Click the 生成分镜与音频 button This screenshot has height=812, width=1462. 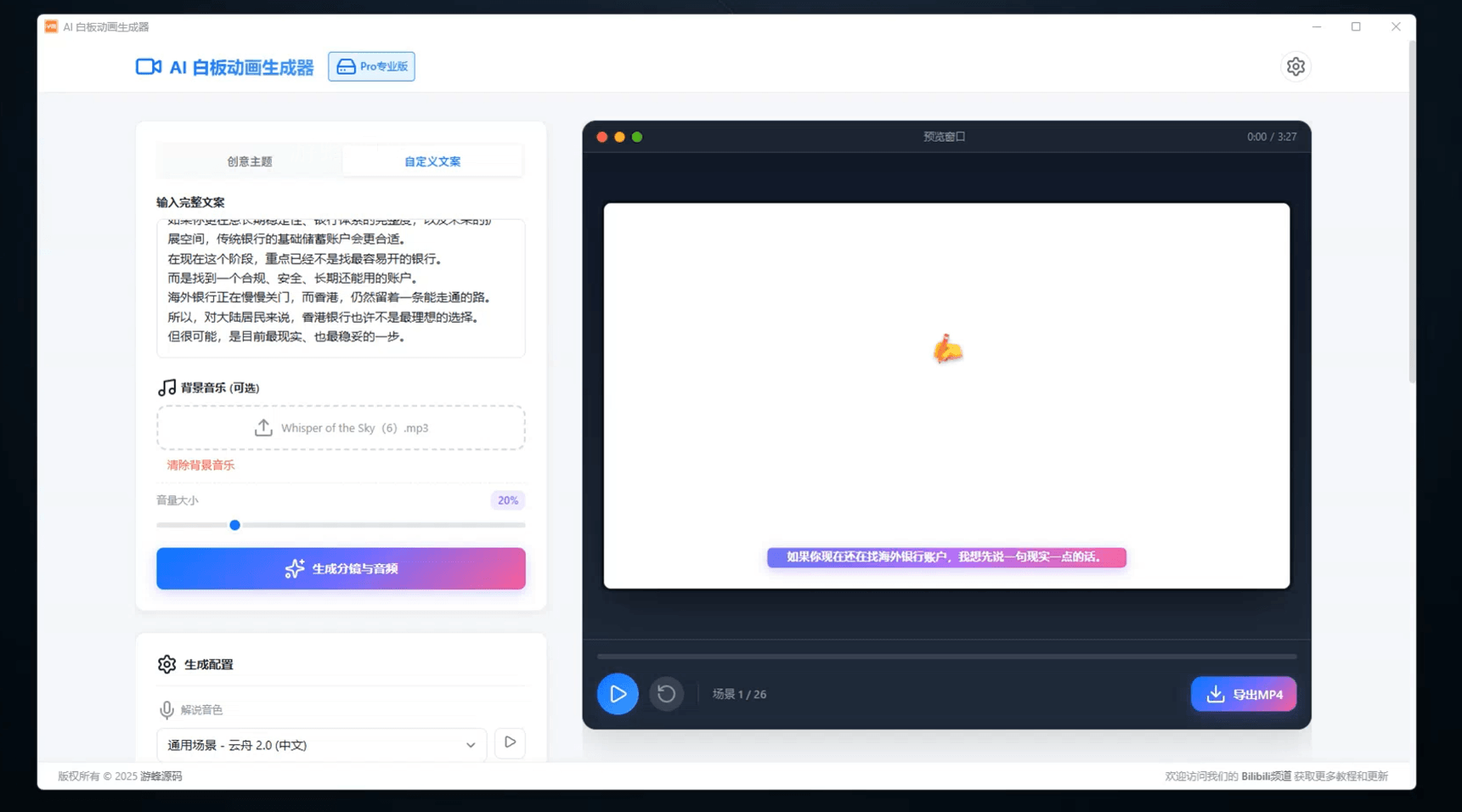coord(341,568)
